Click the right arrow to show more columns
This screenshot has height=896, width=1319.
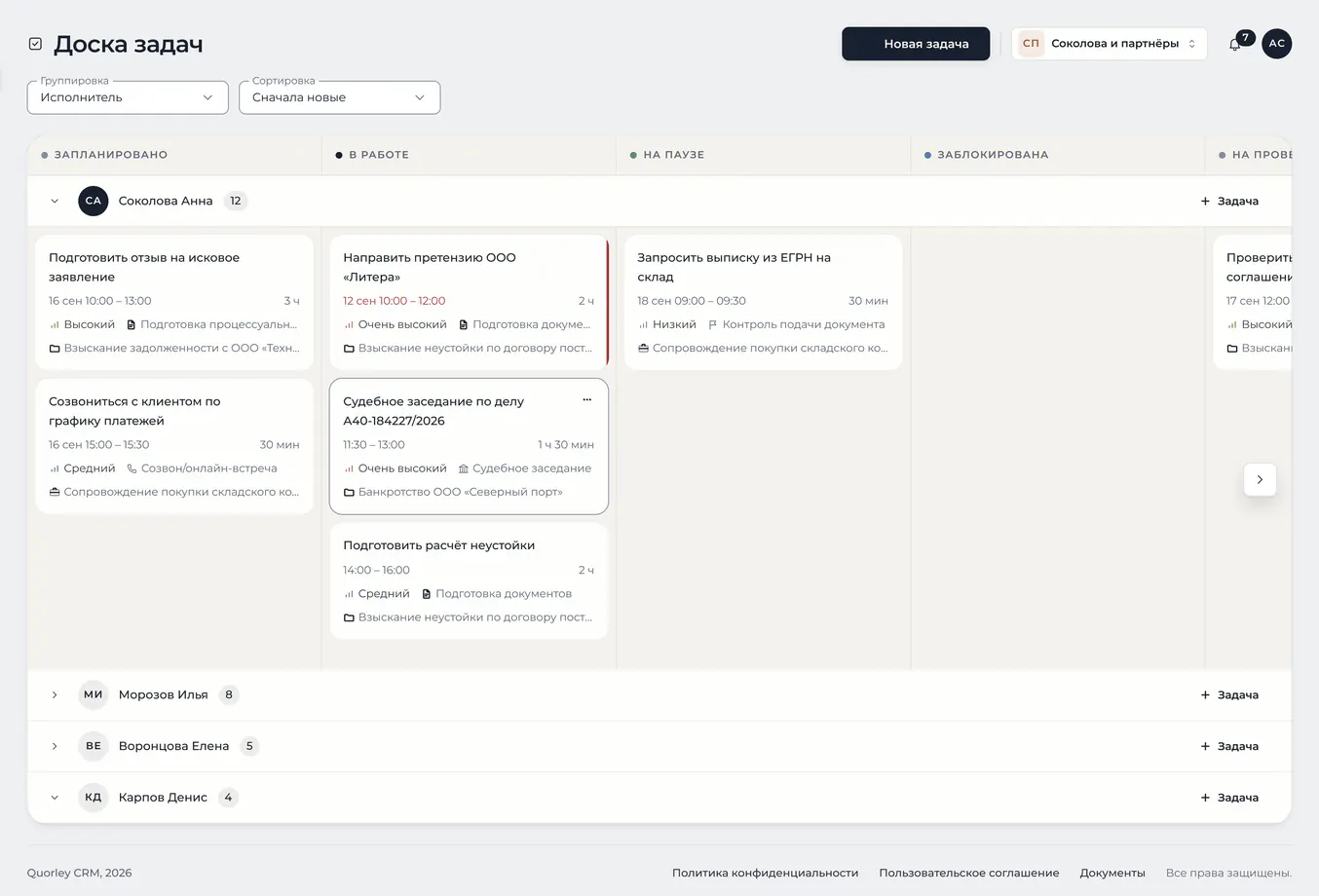point(1260,479)
